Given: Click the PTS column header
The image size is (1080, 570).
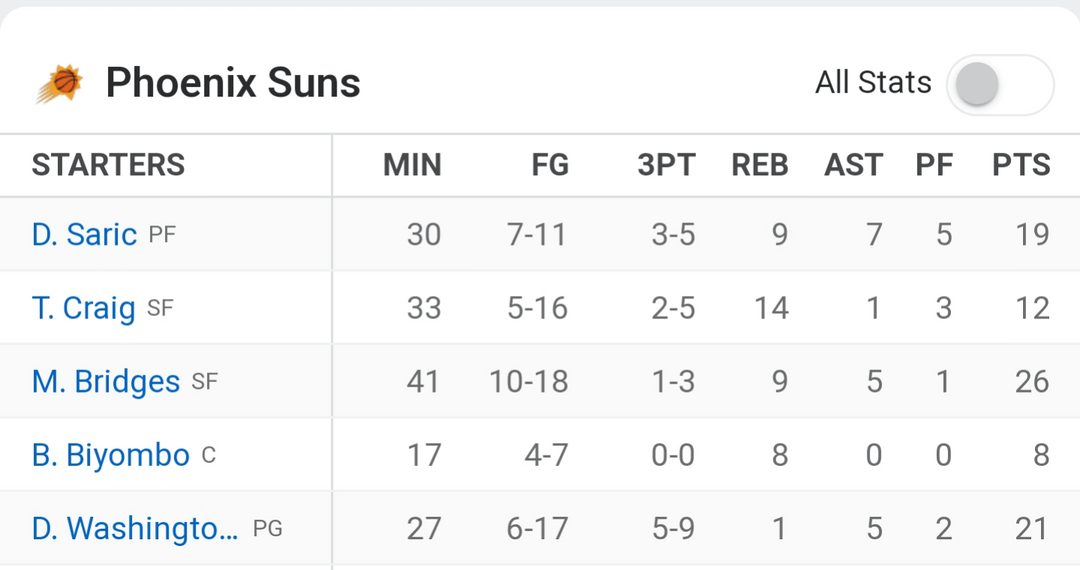Looking at the screenshot, I should pos(1021,165).
